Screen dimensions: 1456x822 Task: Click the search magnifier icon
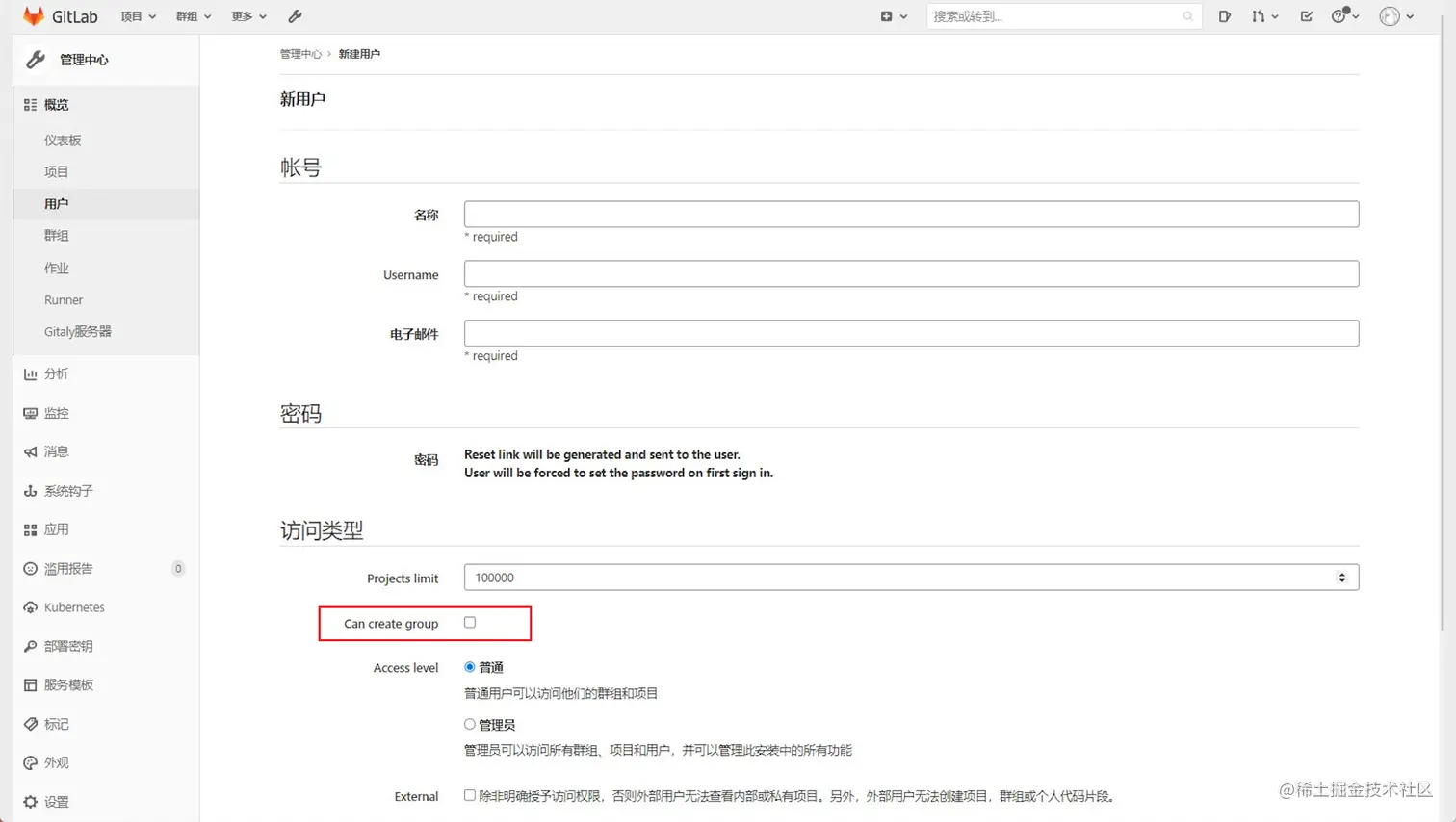point(1187,16)
